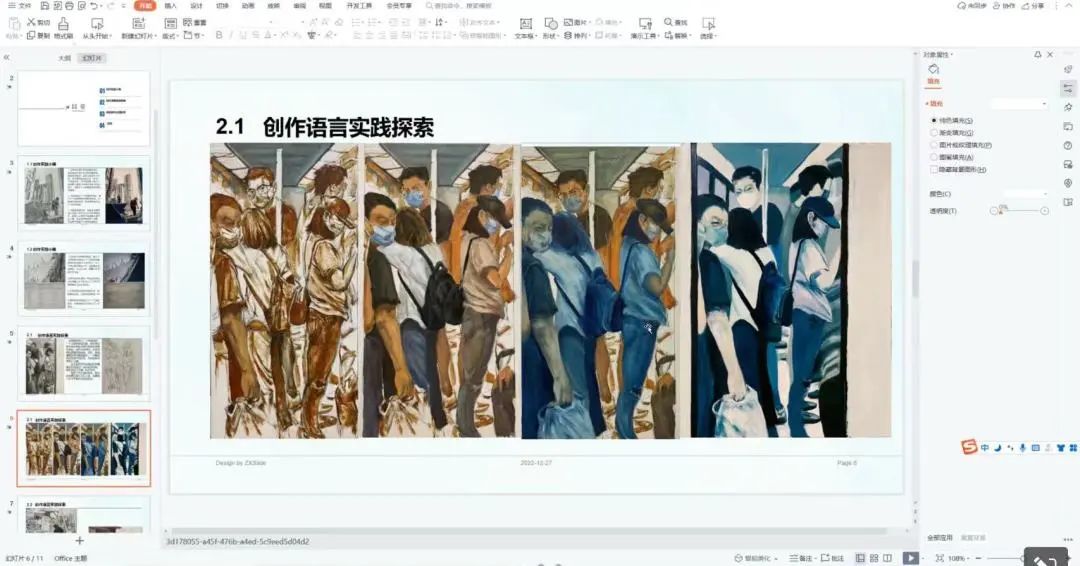Select the Solid fill (纯色填充) radio button
Viewport: 1080px width, 566px height.
click(x=934, y=120)
